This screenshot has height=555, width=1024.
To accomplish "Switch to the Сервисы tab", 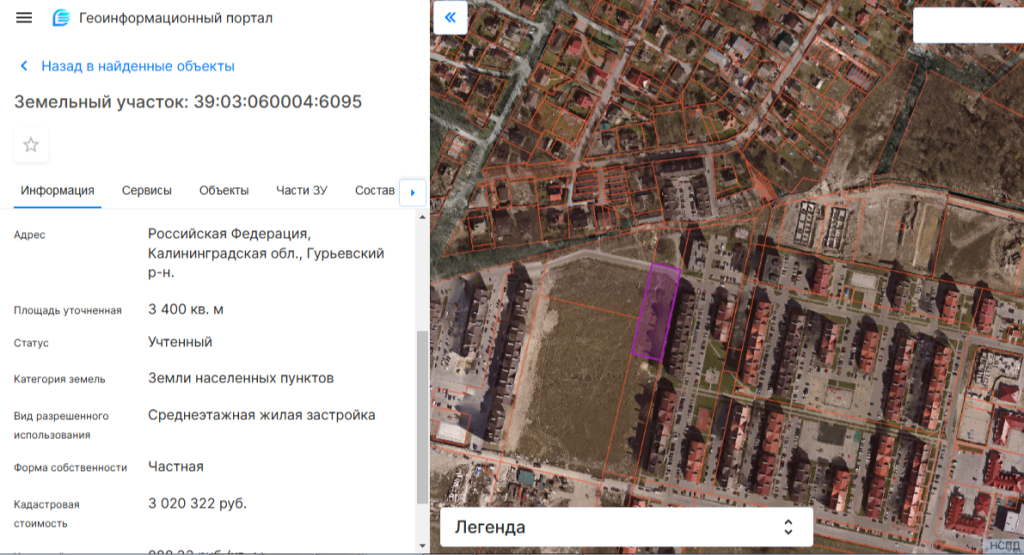I will [x=147, y=190].
